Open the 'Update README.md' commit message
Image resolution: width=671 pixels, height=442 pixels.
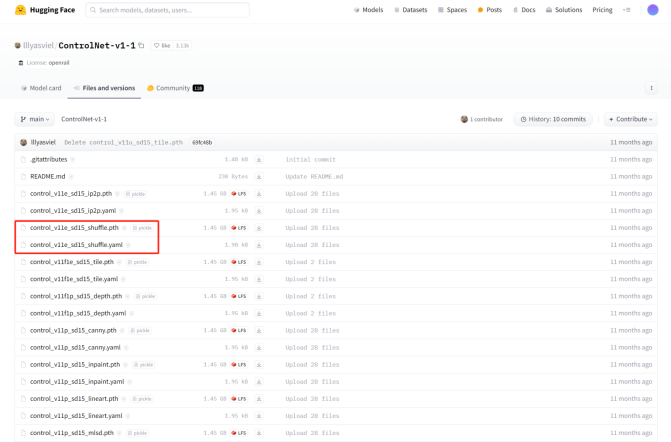pos(314,177)
